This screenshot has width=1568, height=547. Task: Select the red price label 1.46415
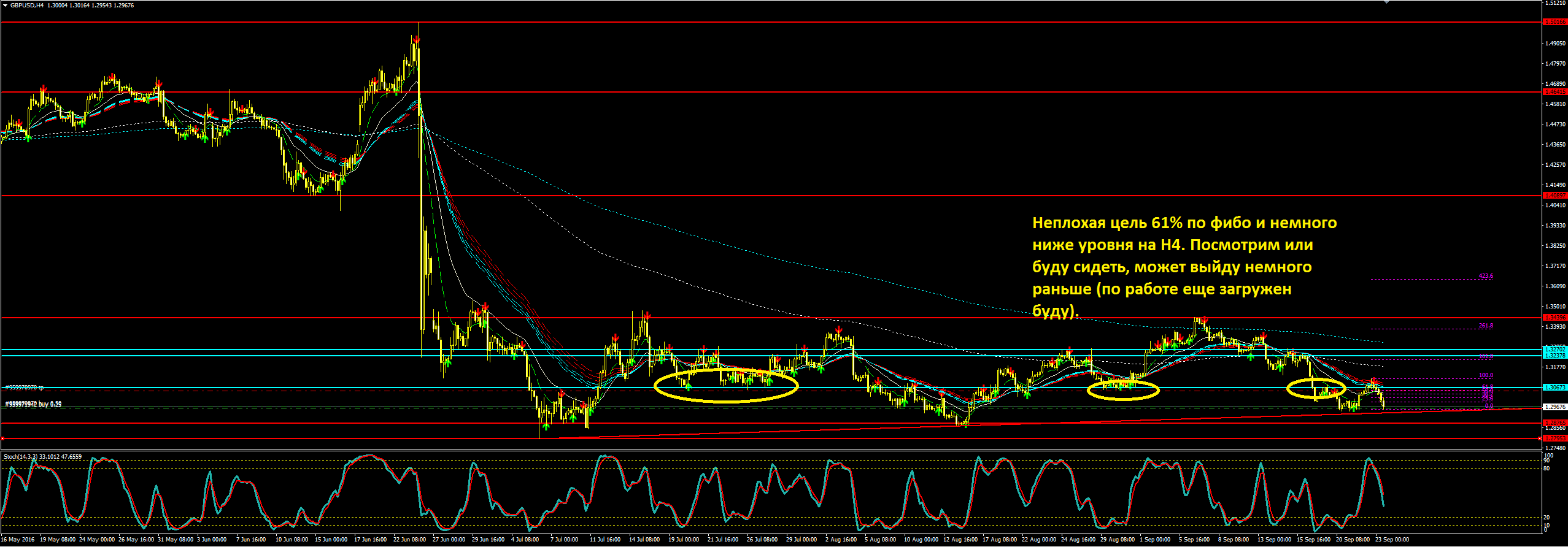1555,92
